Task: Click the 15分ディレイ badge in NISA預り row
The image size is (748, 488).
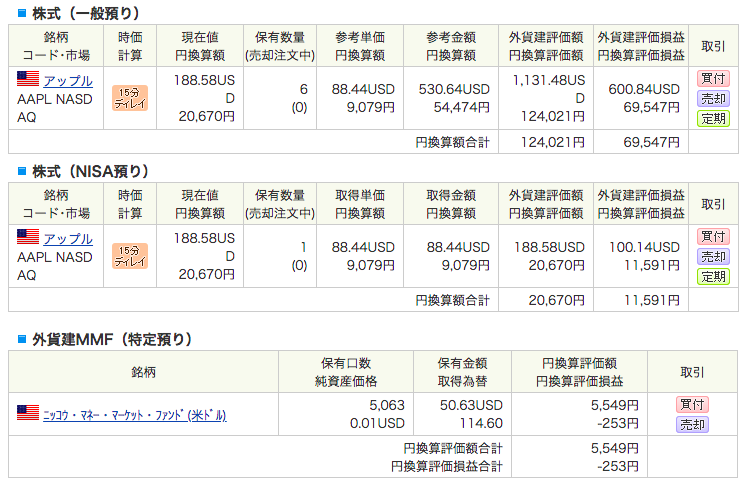Action: 130,256
